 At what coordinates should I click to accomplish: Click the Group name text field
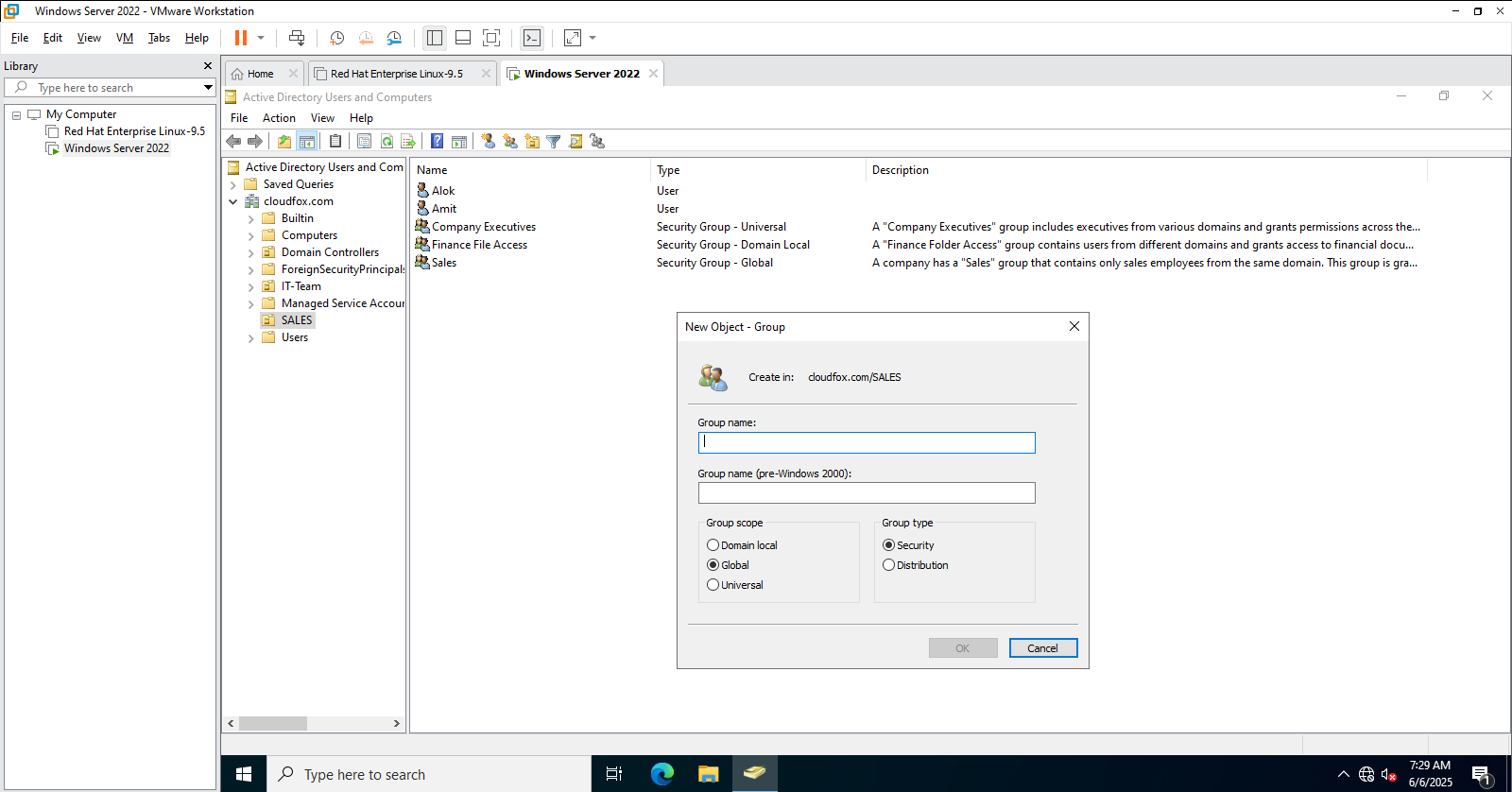tap(867, 442)
